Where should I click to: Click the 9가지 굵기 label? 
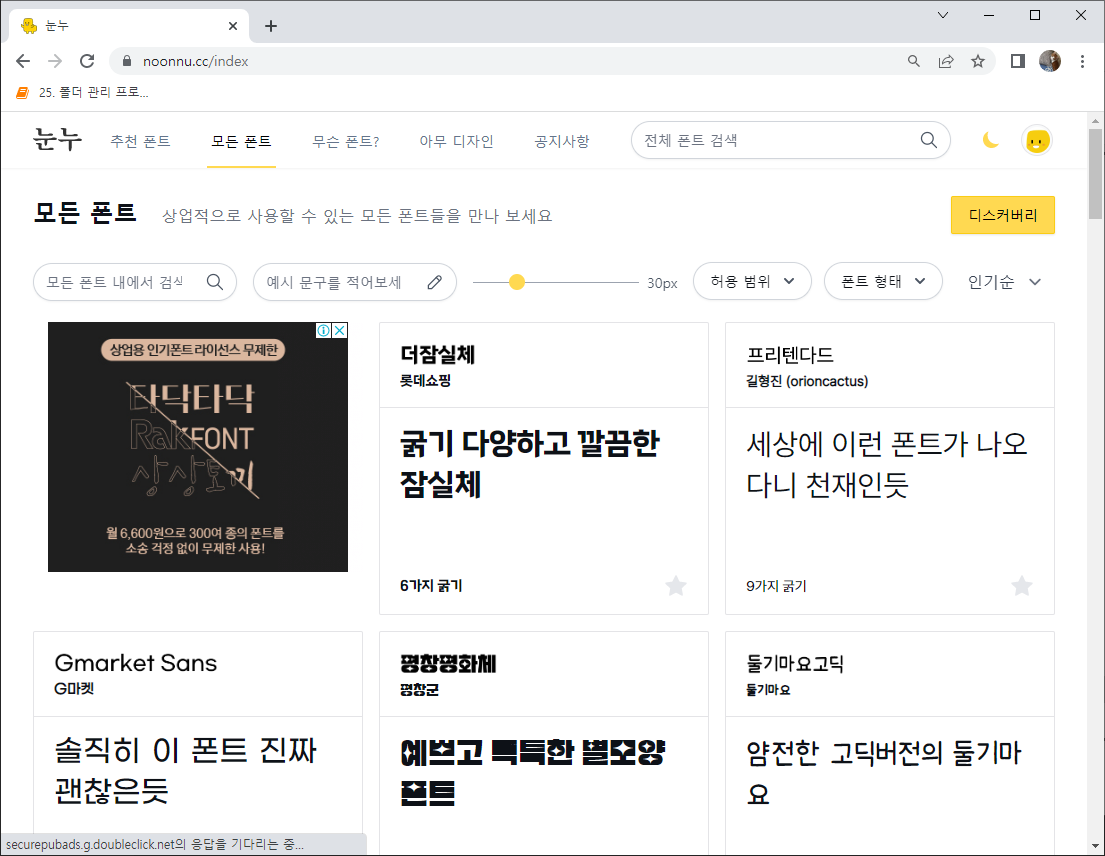(776, 585)
